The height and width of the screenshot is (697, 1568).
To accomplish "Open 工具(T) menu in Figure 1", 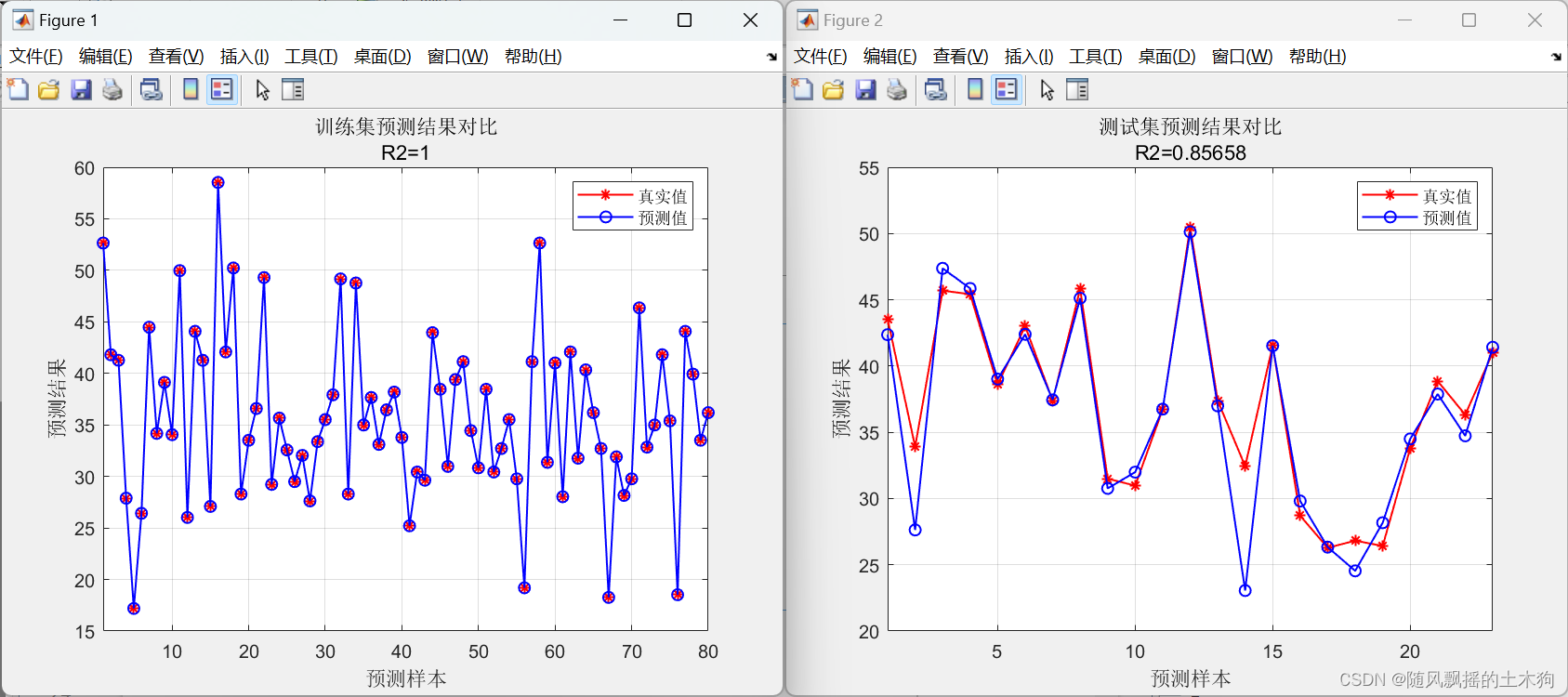I will coord(311,57).
